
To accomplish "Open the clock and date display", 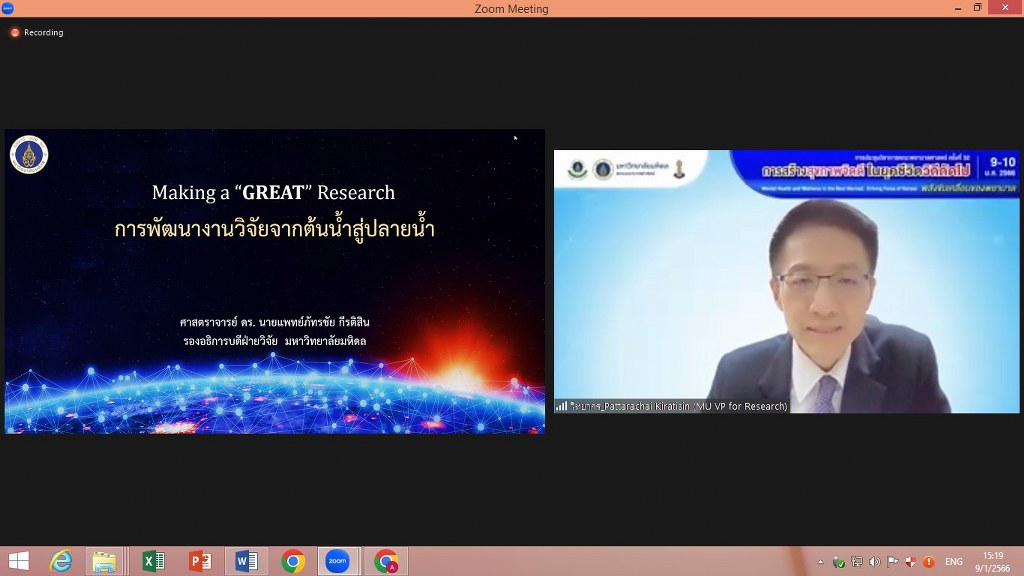I will click(x=992, y=561).
